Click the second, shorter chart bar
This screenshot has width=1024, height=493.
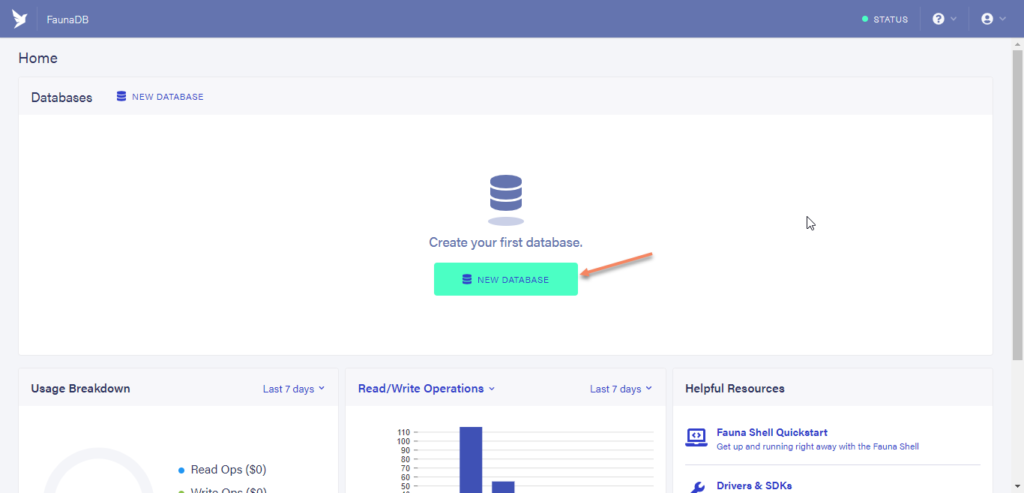click(x=503, y=487)
